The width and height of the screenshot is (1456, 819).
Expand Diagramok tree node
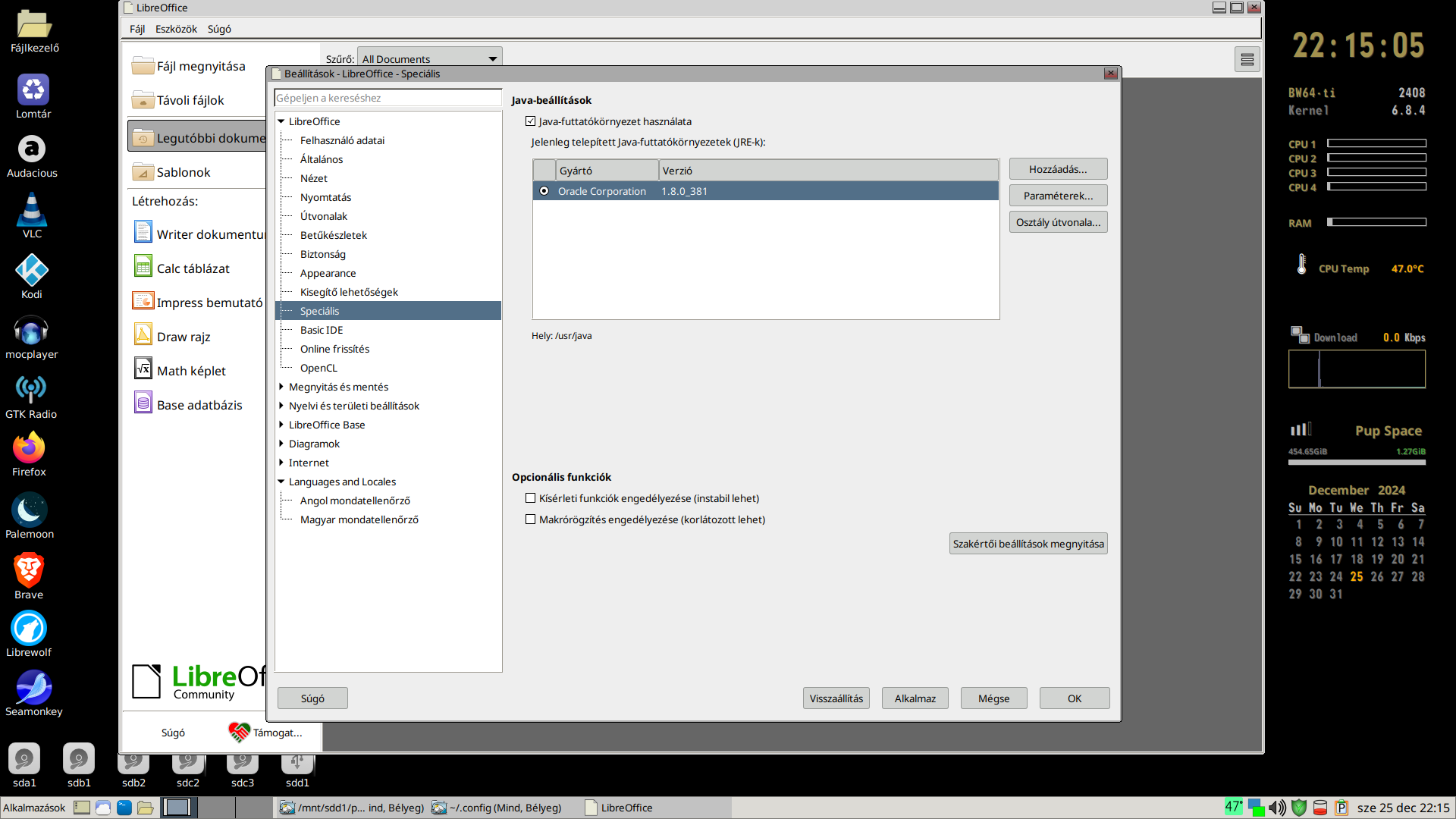[x=281, y=444]
